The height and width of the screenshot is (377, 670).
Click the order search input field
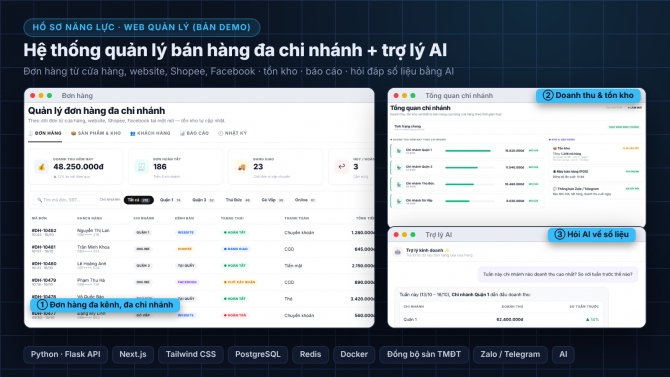[65, 200]
